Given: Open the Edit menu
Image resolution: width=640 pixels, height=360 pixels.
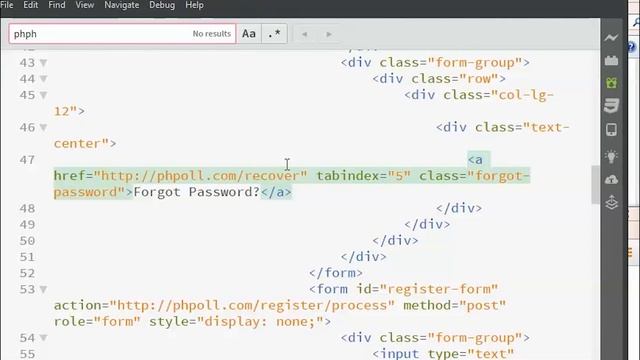Looking at the screenshot, I should coord(31,5).
